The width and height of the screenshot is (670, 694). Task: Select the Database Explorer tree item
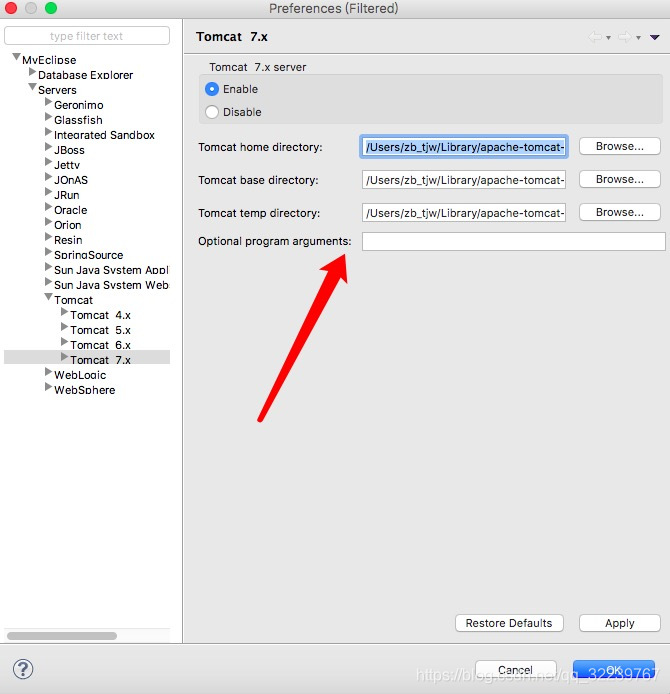85,75
